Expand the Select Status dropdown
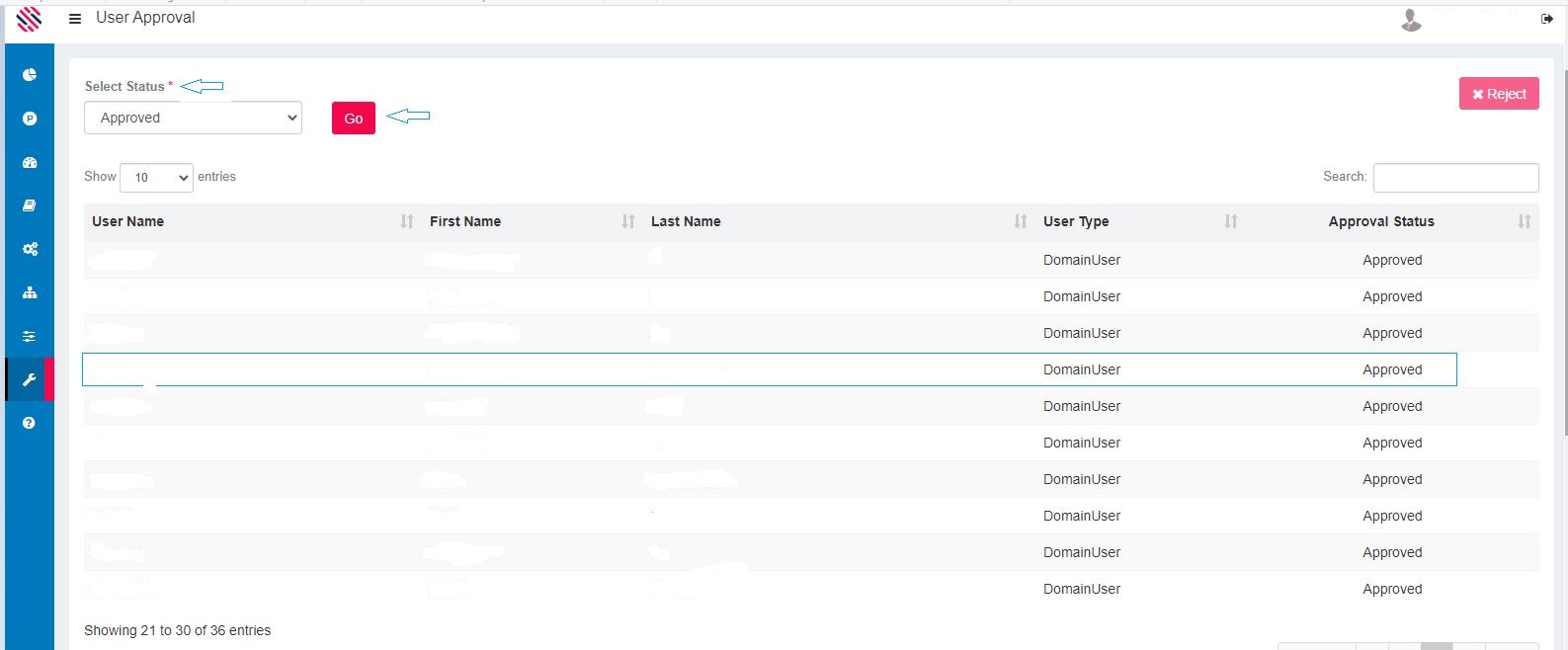Screen dimensions: 1568x650 pyautogui.click(x=193, y=118)
